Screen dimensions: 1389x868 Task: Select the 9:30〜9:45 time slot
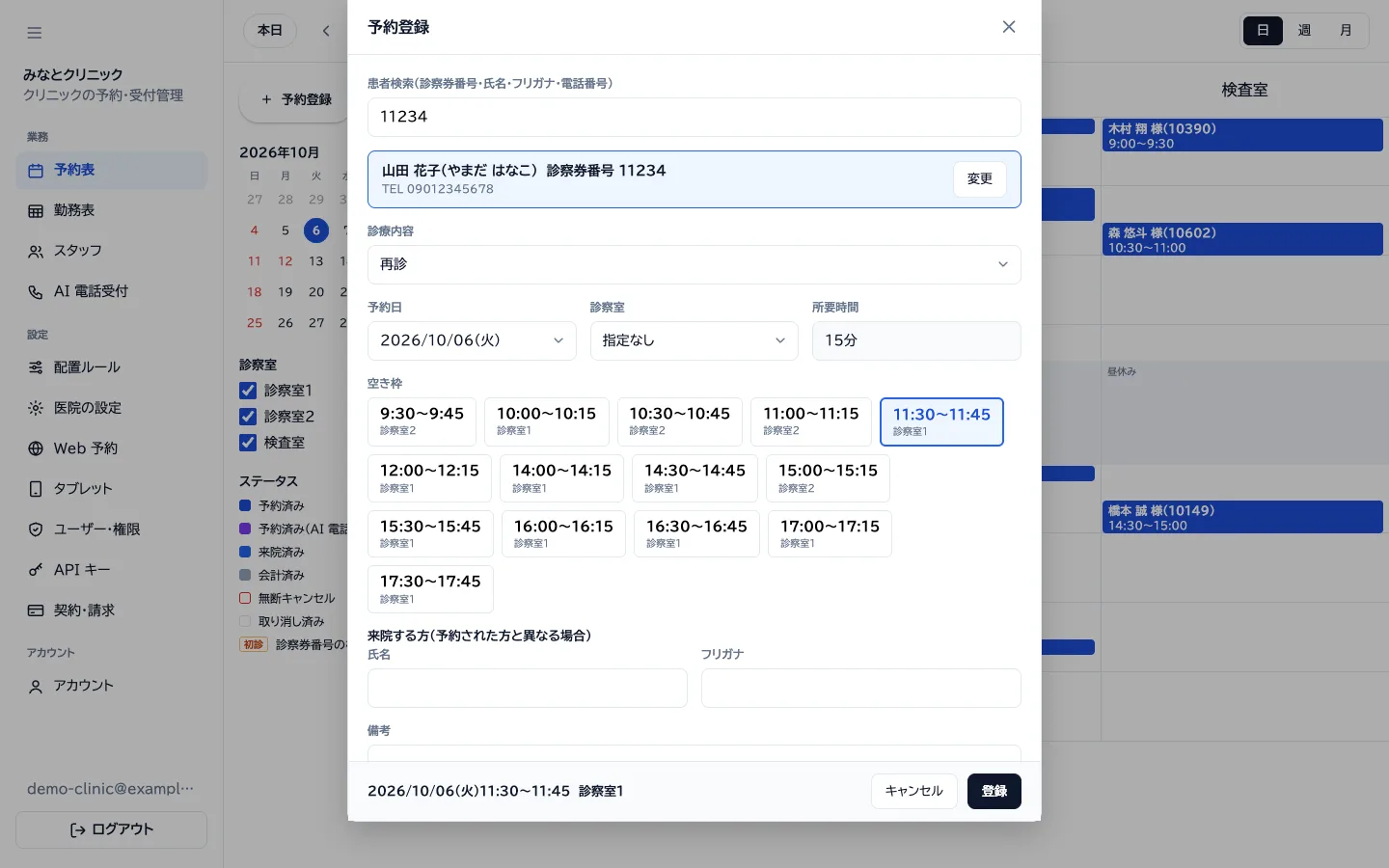click(422, 421)
